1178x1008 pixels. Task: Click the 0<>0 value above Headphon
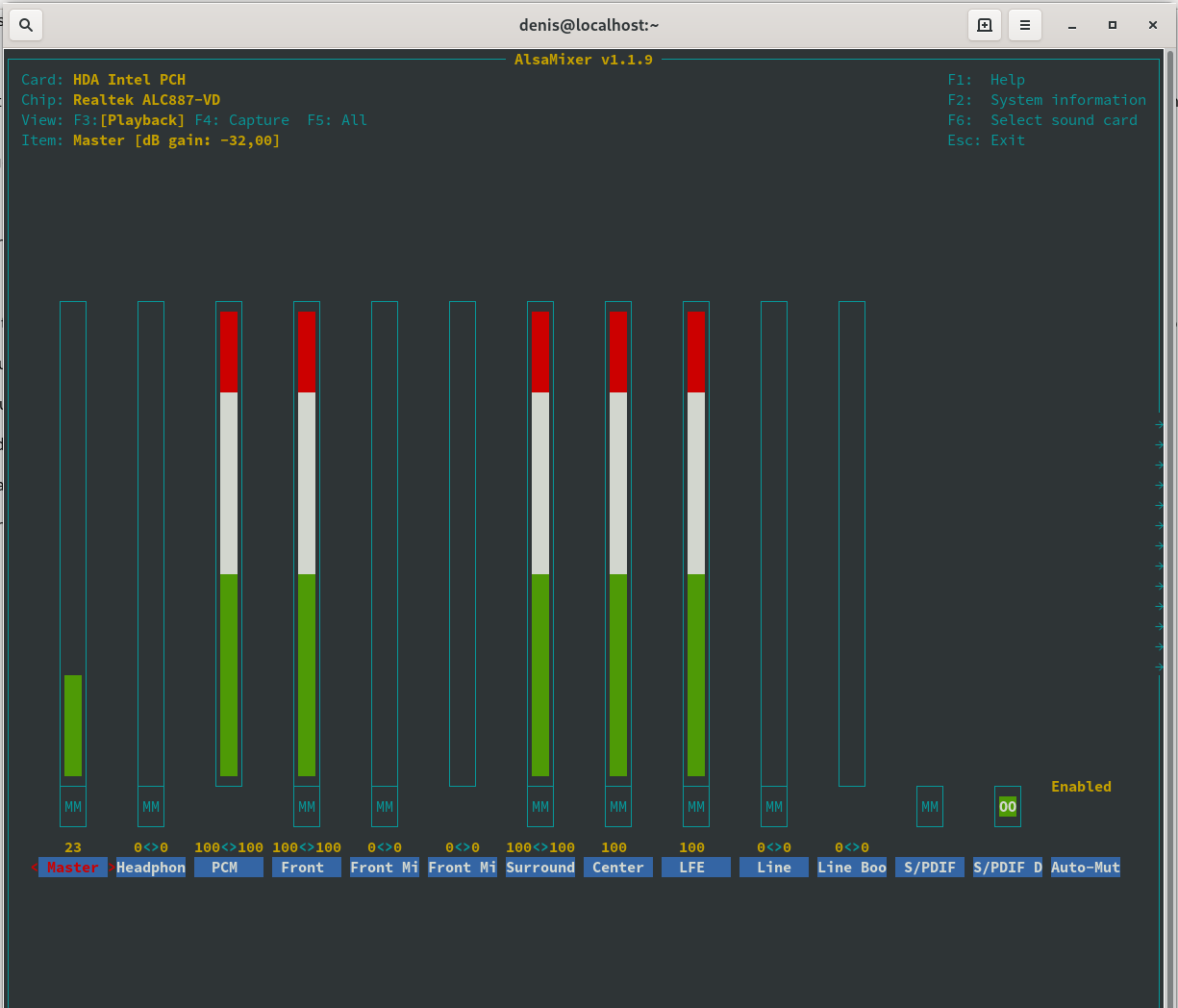coord(151,847)
